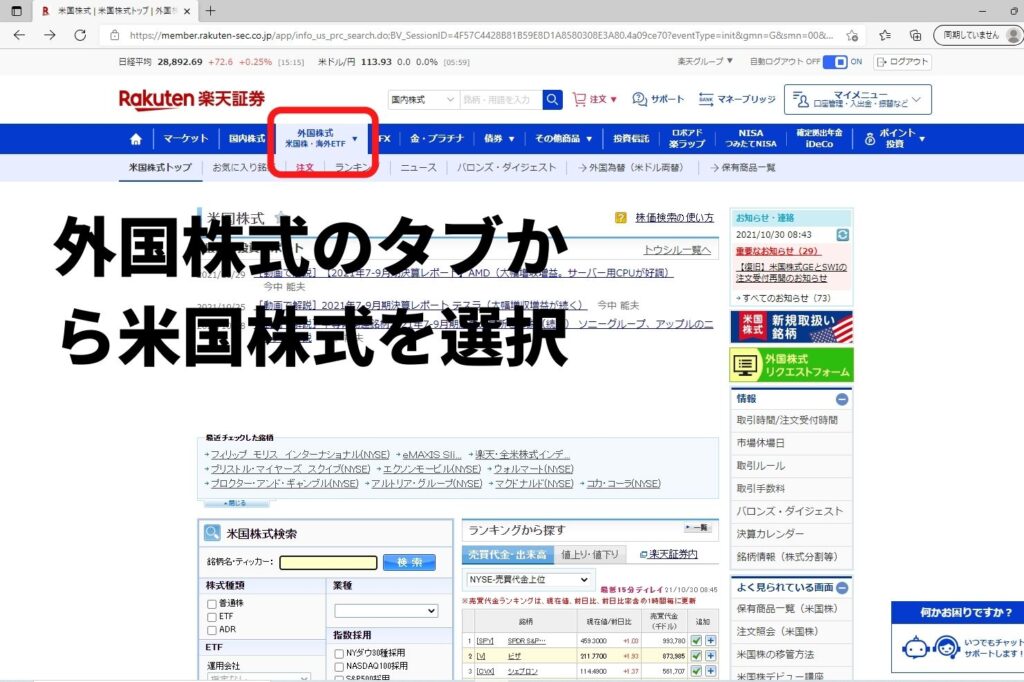Tick the ETF checkbox under 株式種類
This screenshot has height=682, width=1024.
[x=212, y=617]
